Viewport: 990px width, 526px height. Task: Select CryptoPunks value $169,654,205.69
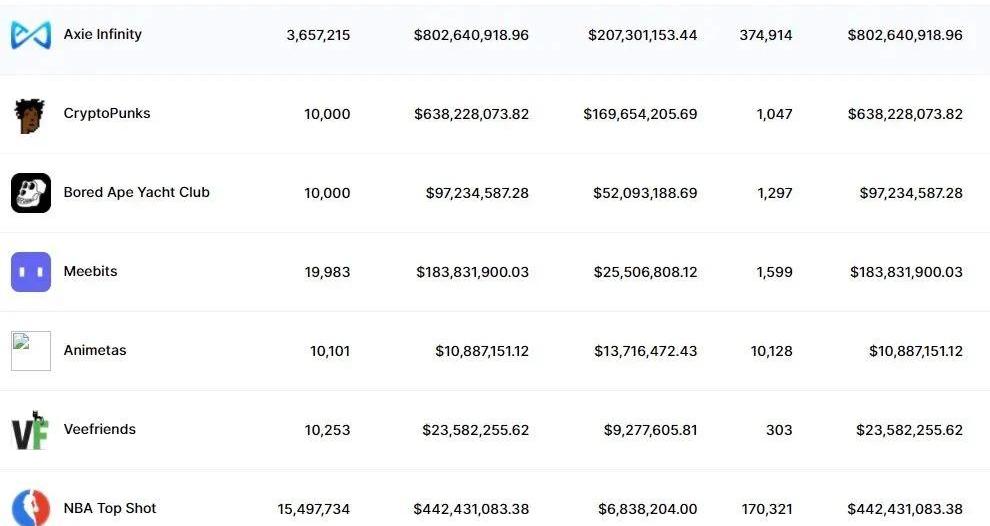click(640, 114)
